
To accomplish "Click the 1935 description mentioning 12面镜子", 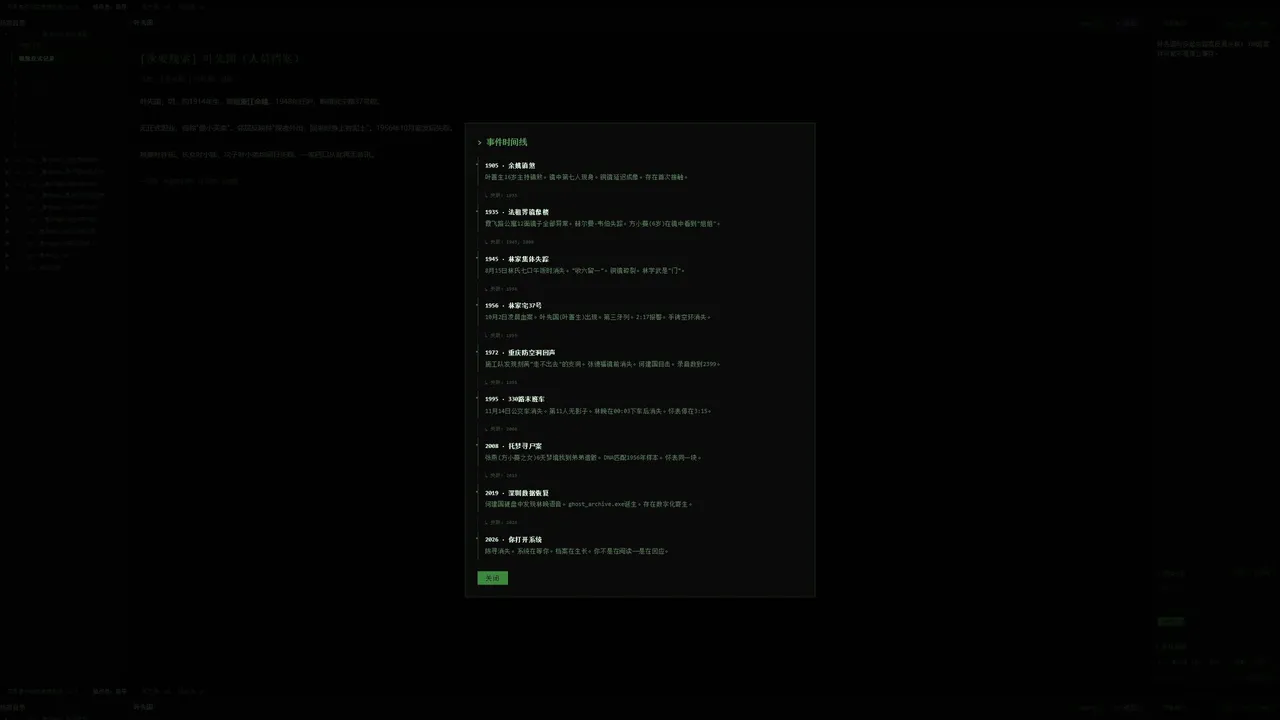I will click(x=602, y=224).
